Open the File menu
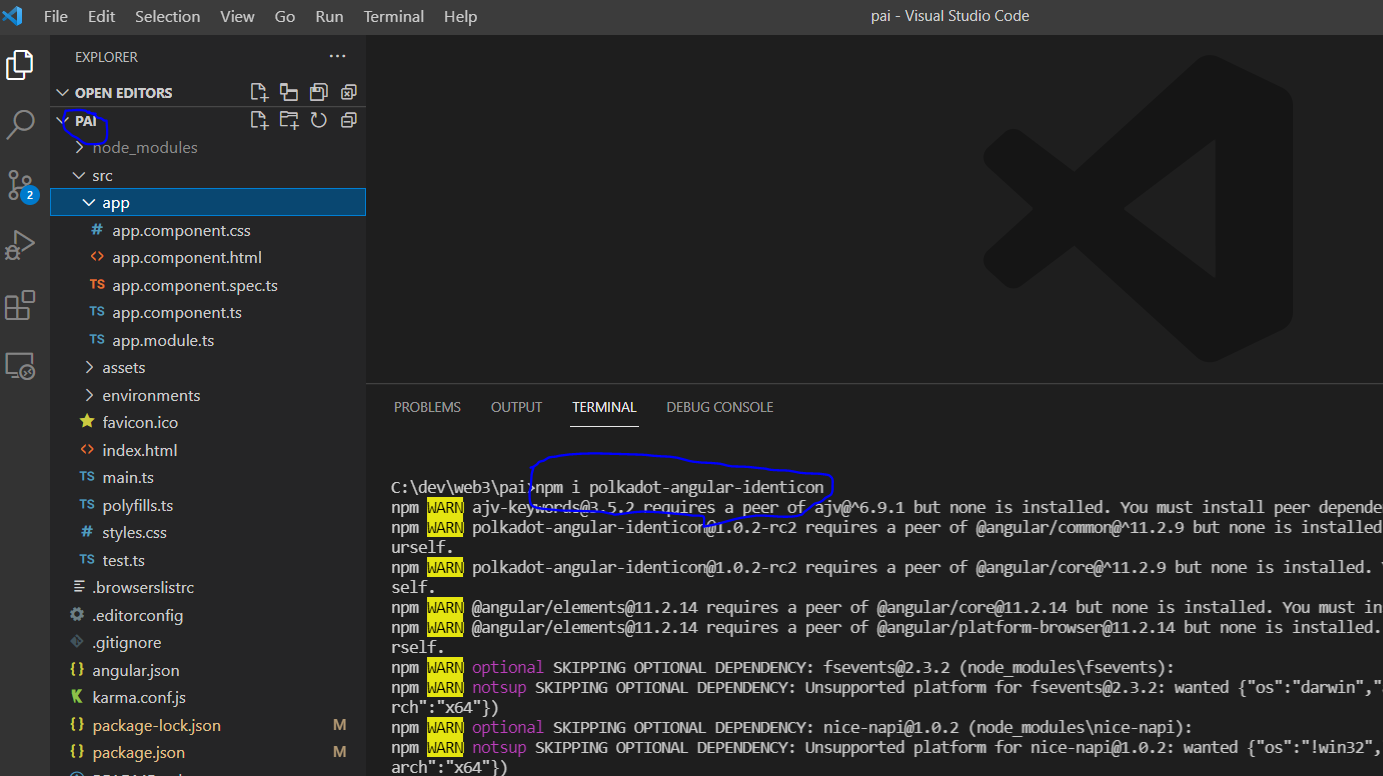 pos(56,16)
